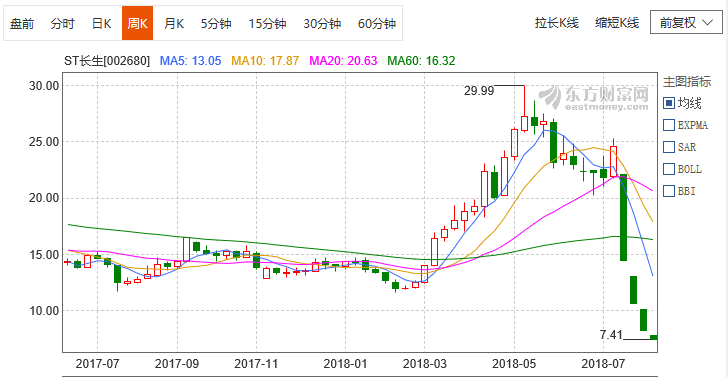Click the active 周K tab

click(x=137, y=23)
